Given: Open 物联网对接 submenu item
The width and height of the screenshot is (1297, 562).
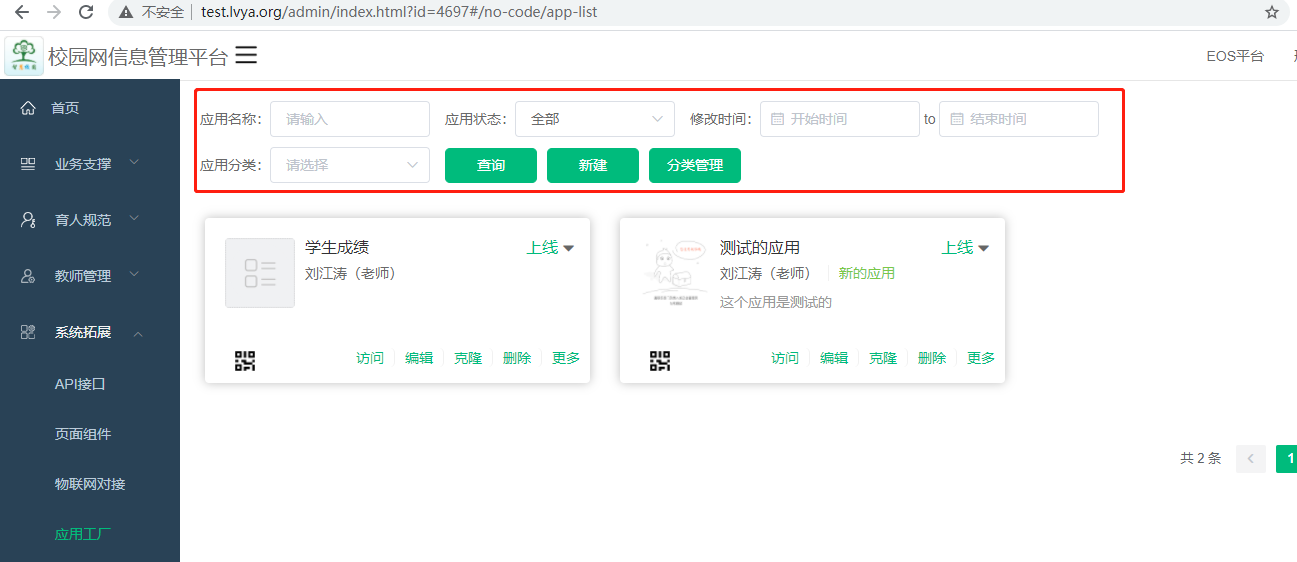Looking at the screenshot, I should [x=90, y=484].
